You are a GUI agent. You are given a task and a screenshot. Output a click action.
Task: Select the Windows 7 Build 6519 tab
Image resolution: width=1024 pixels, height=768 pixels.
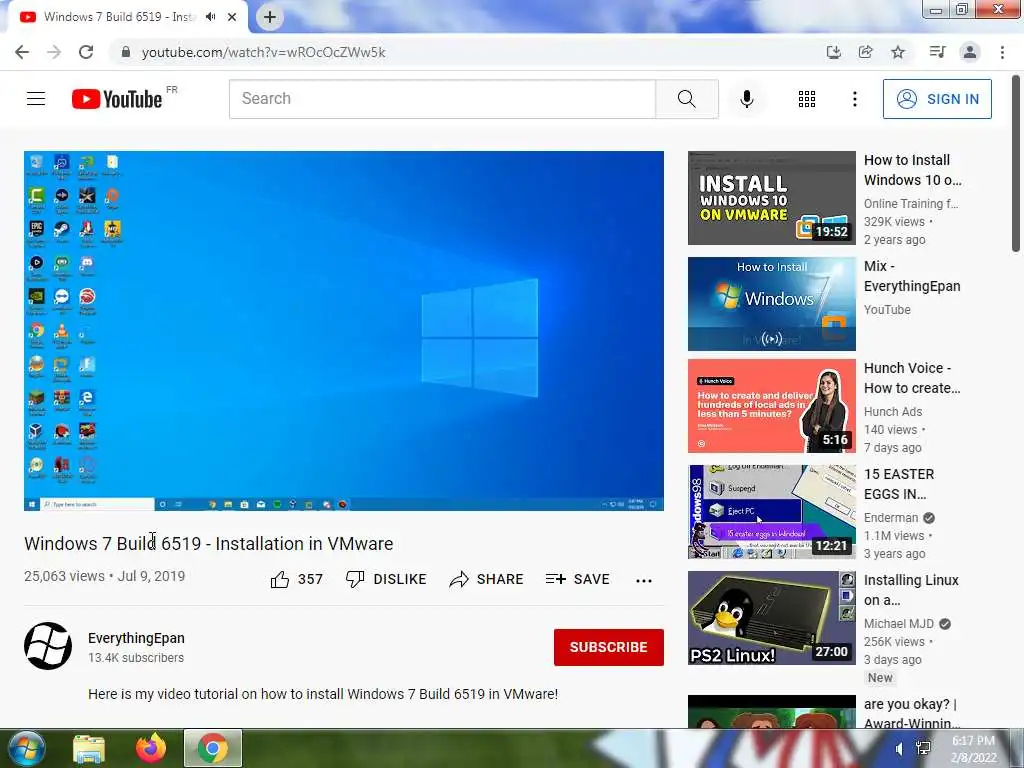pyautogui.click(x=118, y=17)
